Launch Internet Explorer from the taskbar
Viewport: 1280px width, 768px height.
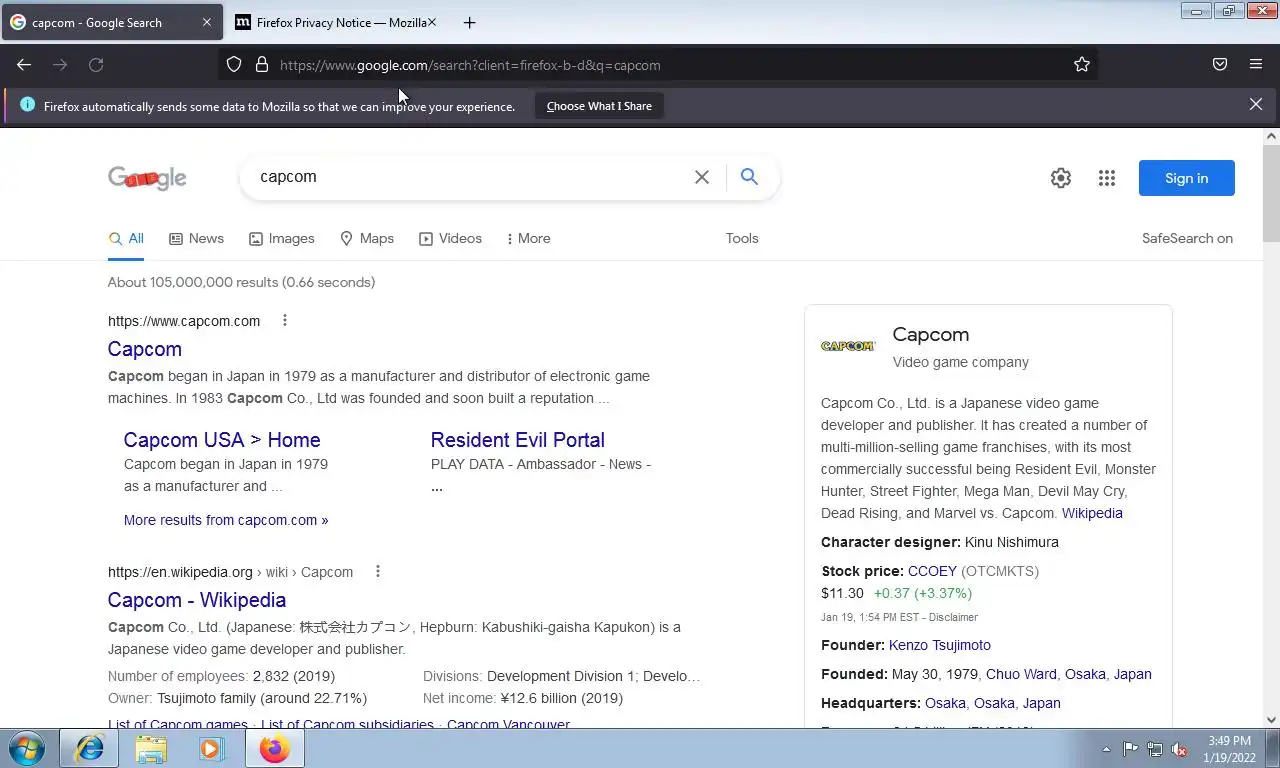click(90, 749)
